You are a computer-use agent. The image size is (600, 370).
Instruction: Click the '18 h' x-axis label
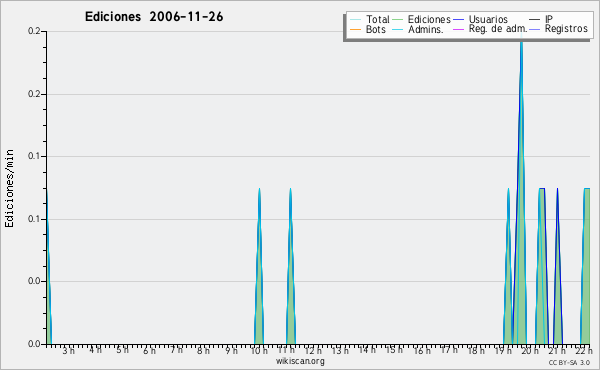point(476,350)
